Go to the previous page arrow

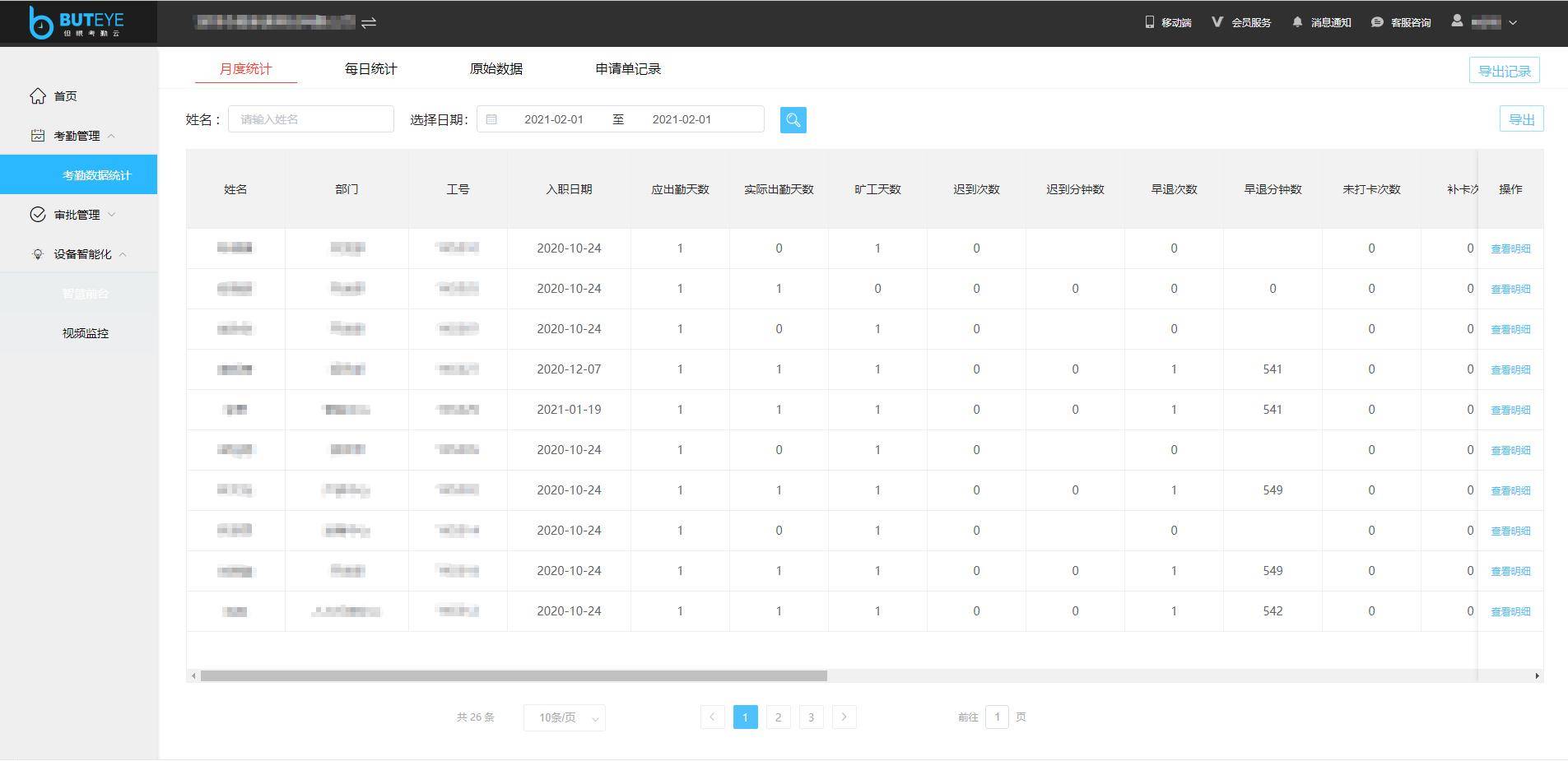coord(713,717)
